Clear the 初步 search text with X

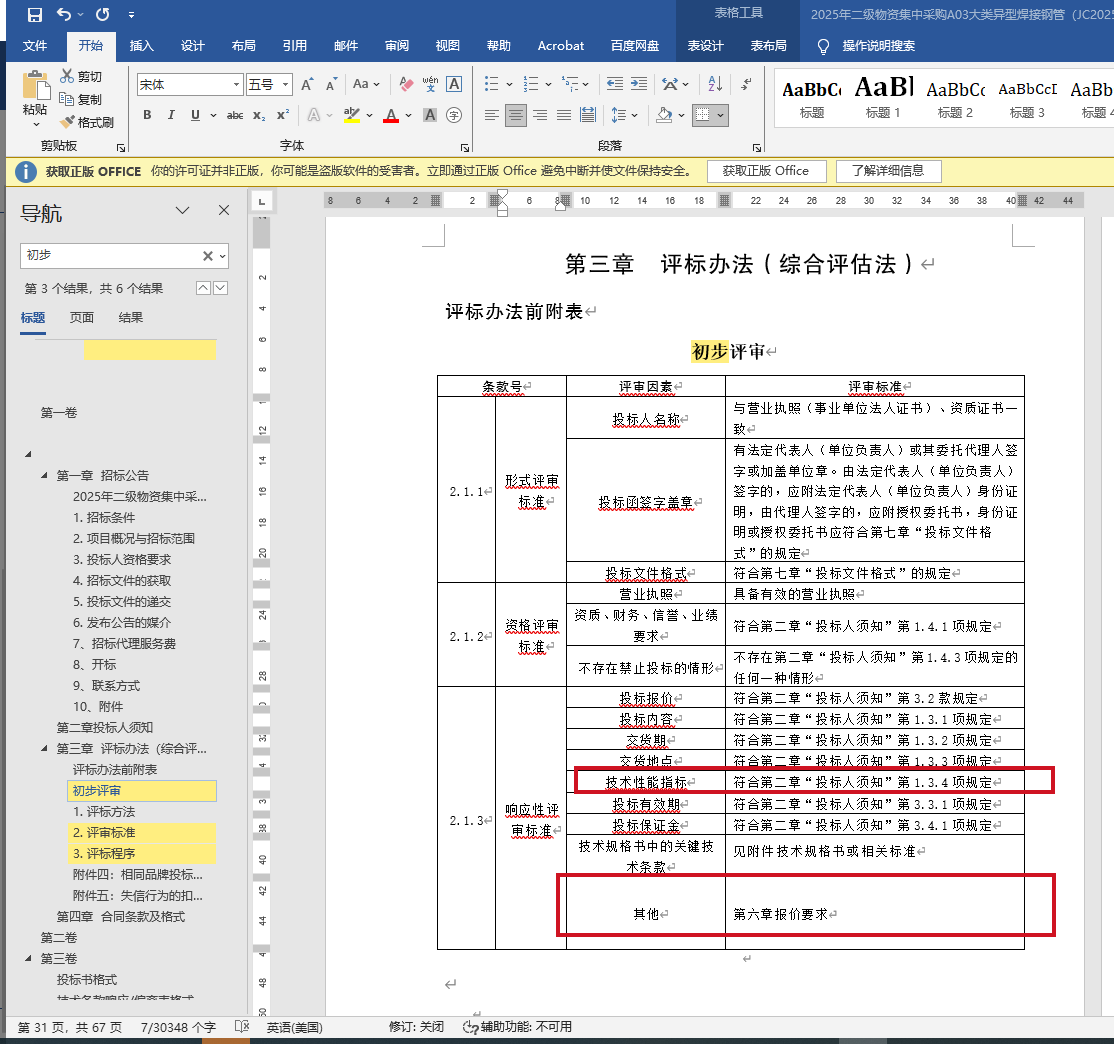(x=207, y=256)
